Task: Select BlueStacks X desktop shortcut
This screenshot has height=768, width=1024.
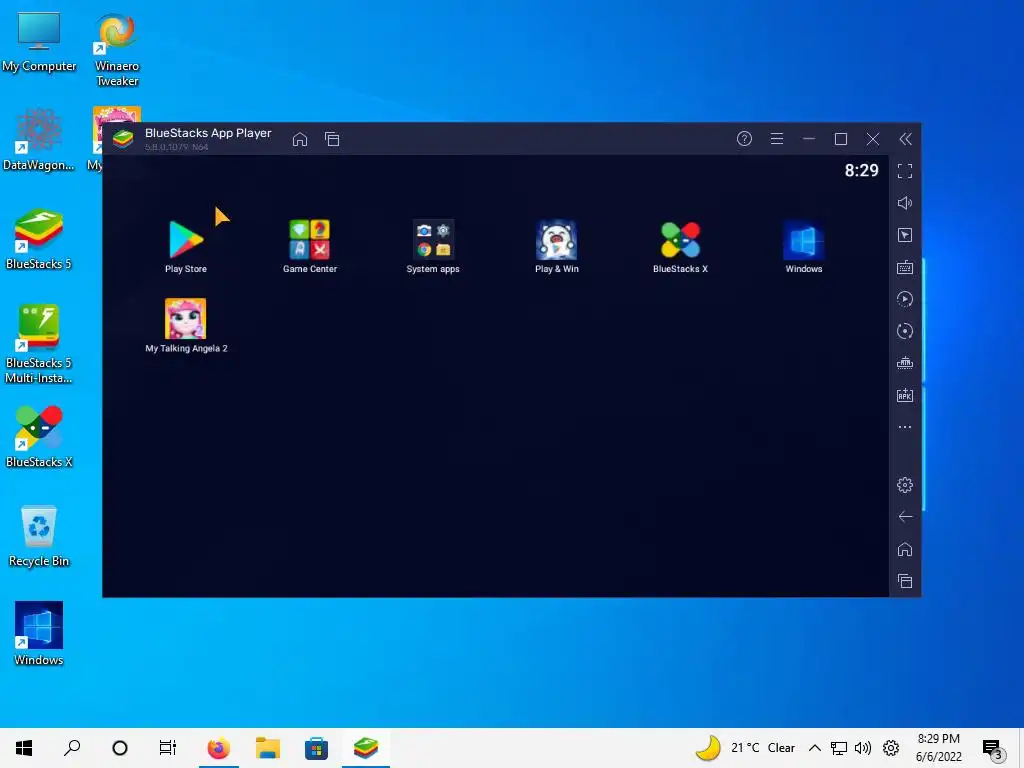Action: pos(39,437)
